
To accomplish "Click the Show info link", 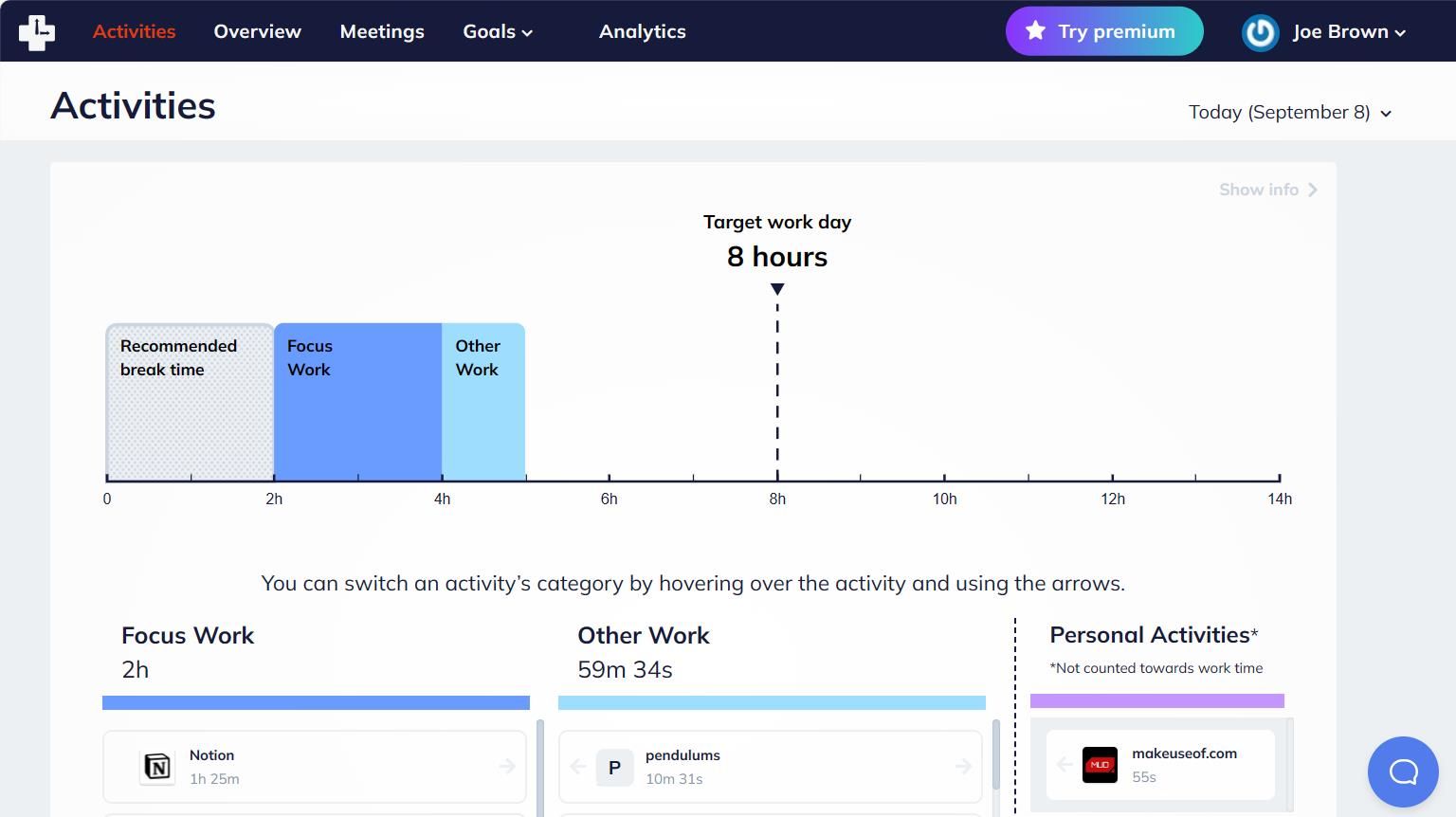I will pyautogui.click(x=1268, y=190).
